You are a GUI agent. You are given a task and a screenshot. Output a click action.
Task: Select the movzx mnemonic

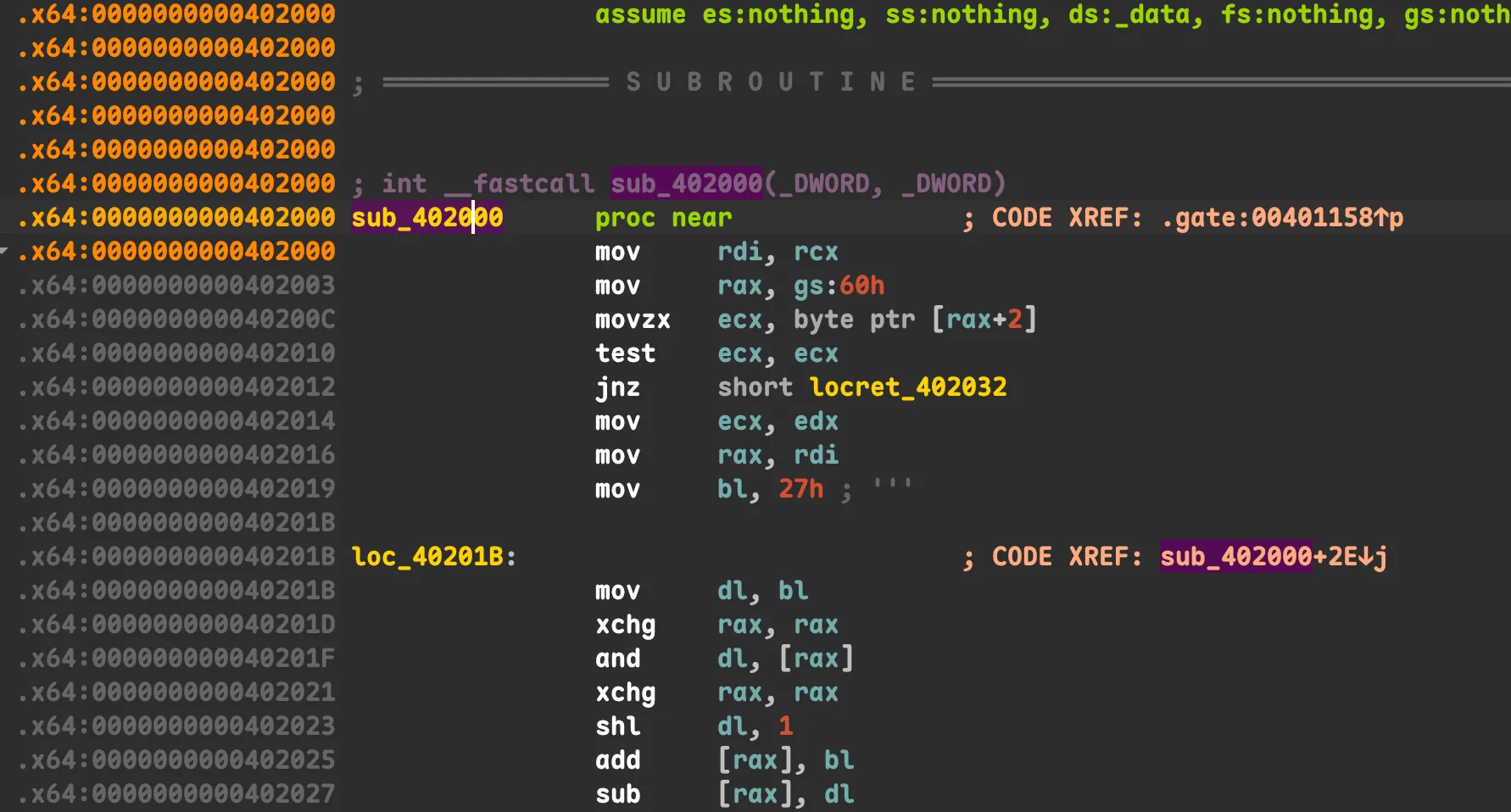point(633,320)
